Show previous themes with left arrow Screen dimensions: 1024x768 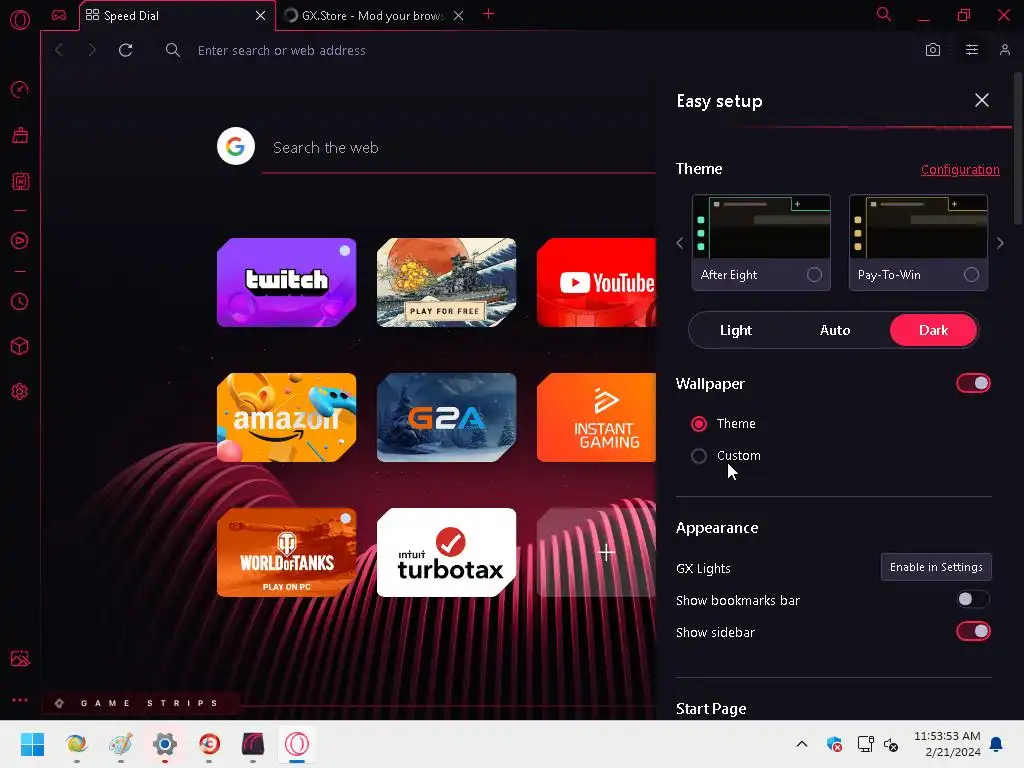(x=680, y=243)
